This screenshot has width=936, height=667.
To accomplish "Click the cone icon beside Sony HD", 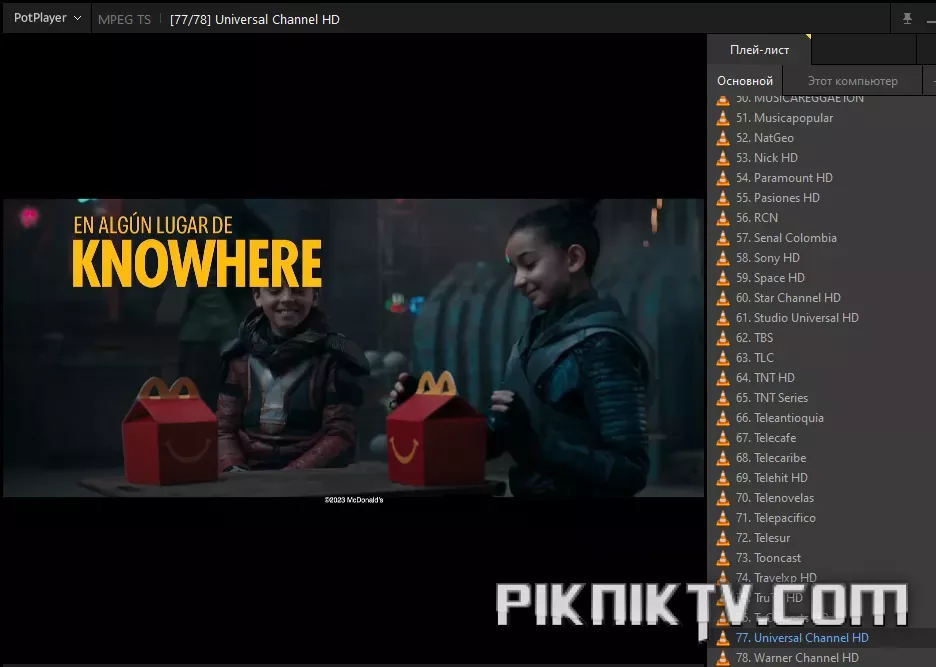I will [x=723, y=258].
